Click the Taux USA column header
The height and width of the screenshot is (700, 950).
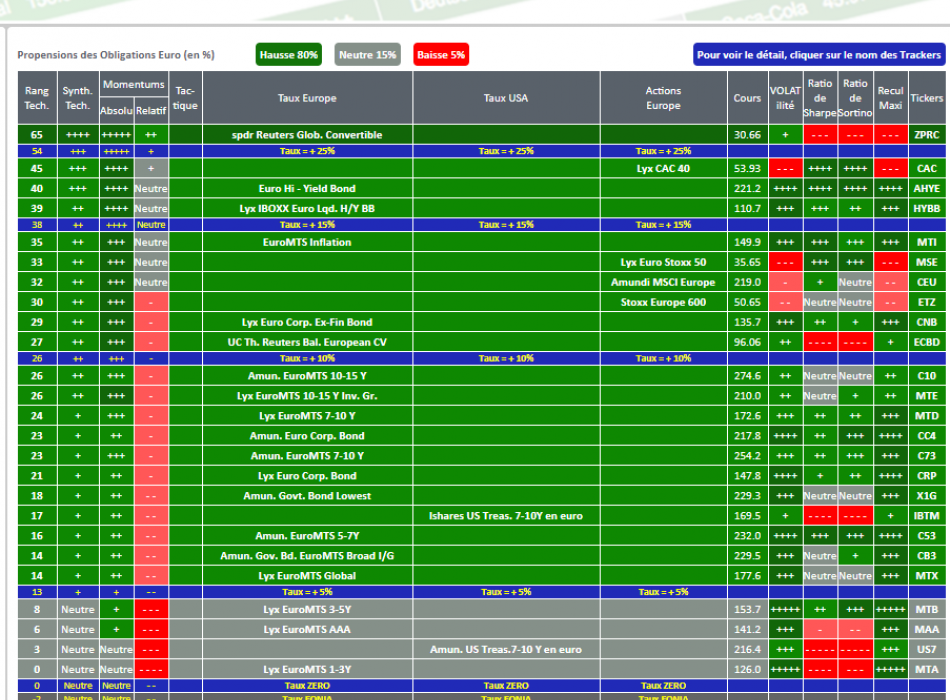(x=506, y=98)
